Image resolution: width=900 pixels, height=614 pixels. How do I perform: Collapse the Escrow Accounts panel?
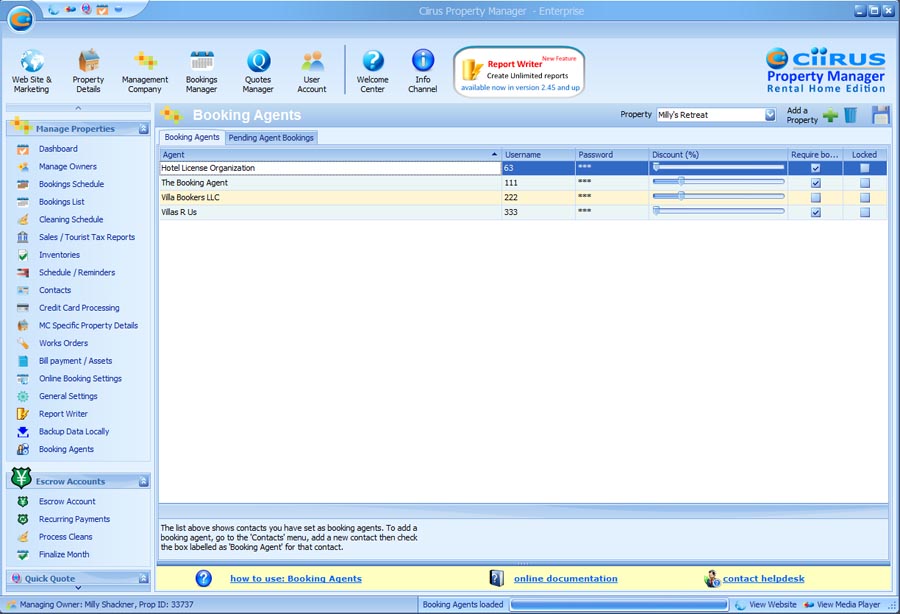point(143,481)
